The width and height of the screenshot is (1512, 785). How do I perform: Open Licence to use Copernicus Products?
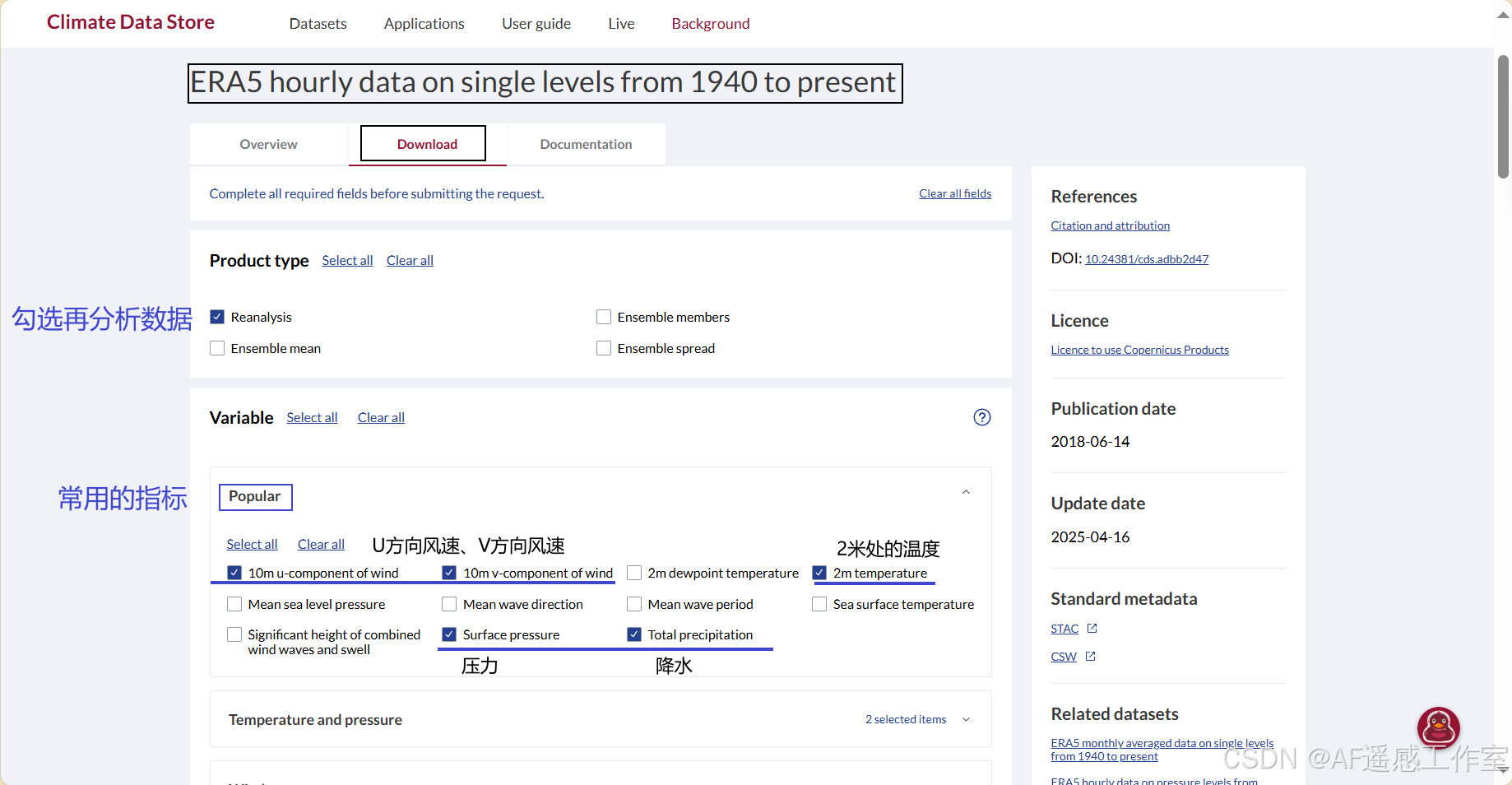(x=1139, y=350)
